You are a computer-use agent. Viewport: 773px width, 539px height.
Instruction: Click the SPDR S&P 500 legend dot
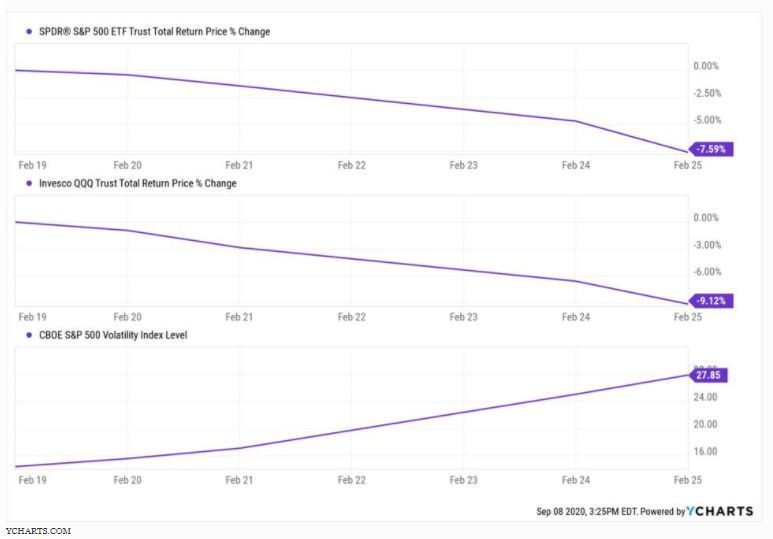tap(29, 32)
